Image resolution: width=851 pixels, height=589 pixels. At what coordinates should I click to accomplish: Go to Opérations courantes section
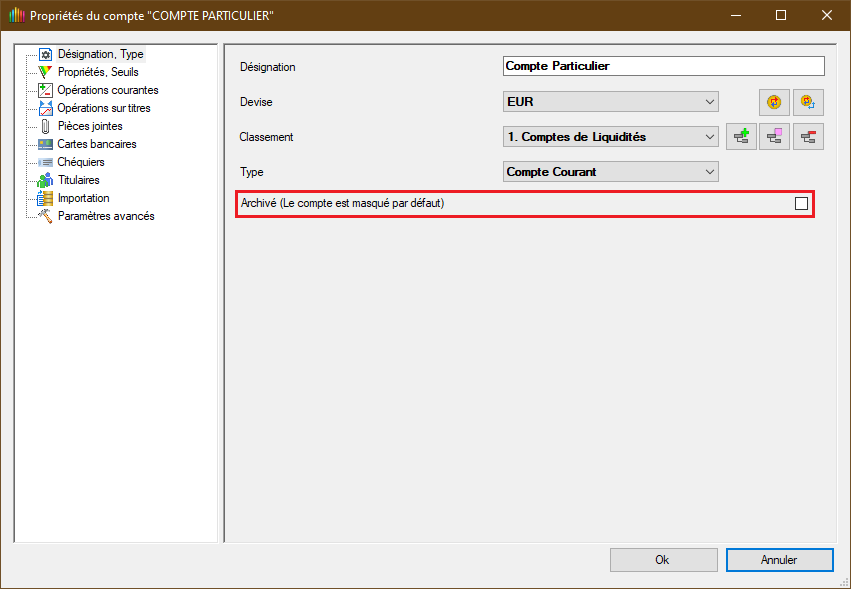107,90
